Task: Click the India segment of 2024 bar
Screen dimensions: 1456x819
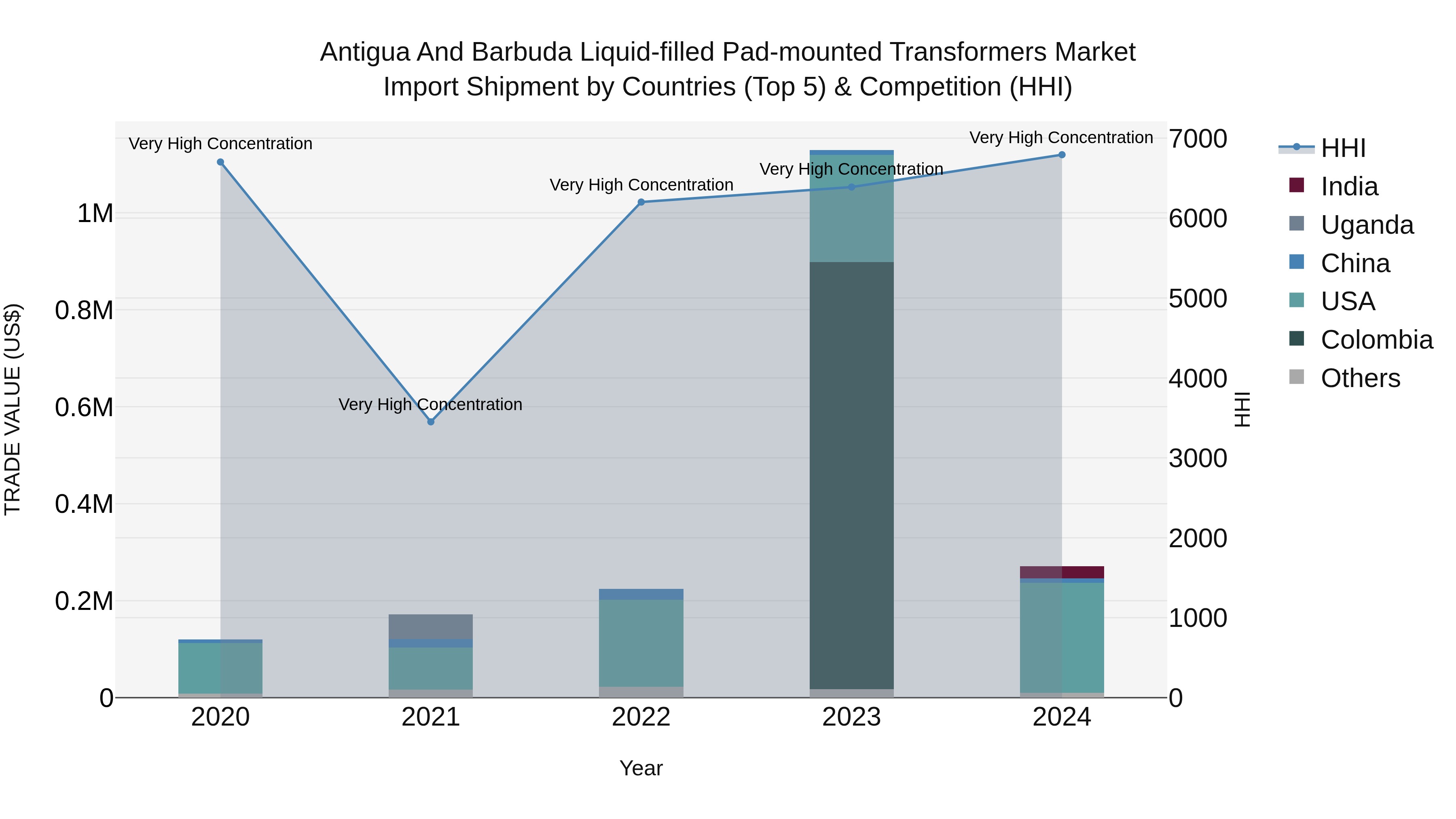Action: [x=1062, y=572]
